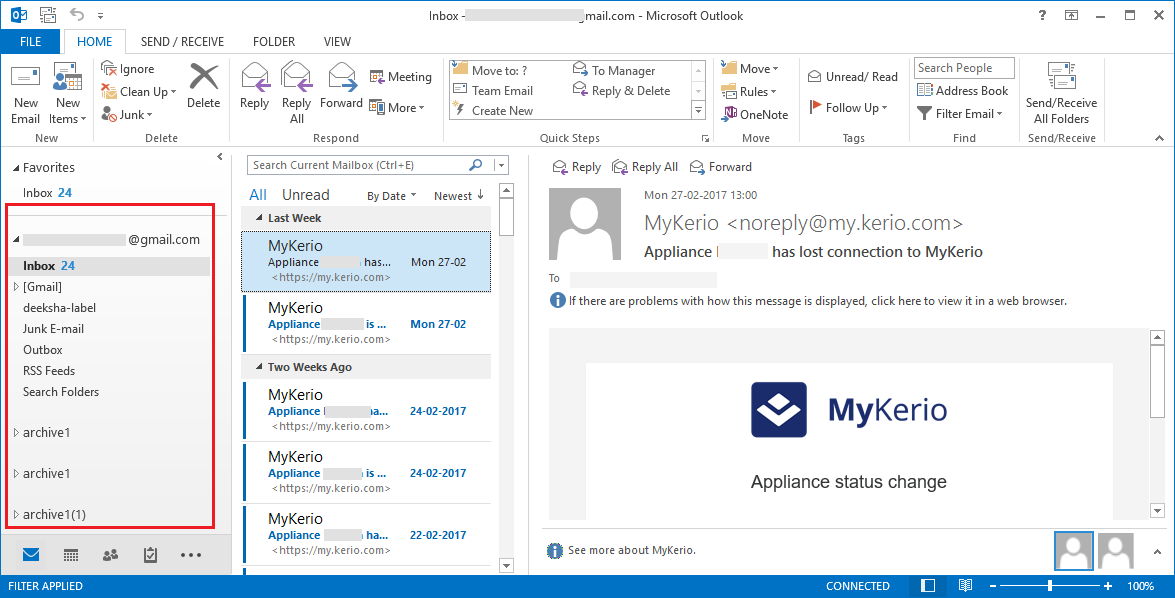Open more navigation options

tap(191, 555)
